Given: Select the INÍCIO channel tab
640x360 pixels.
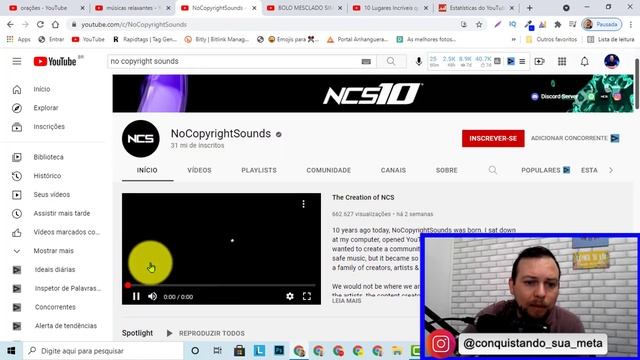Looking at the screenshot, I should pos(147,170).
